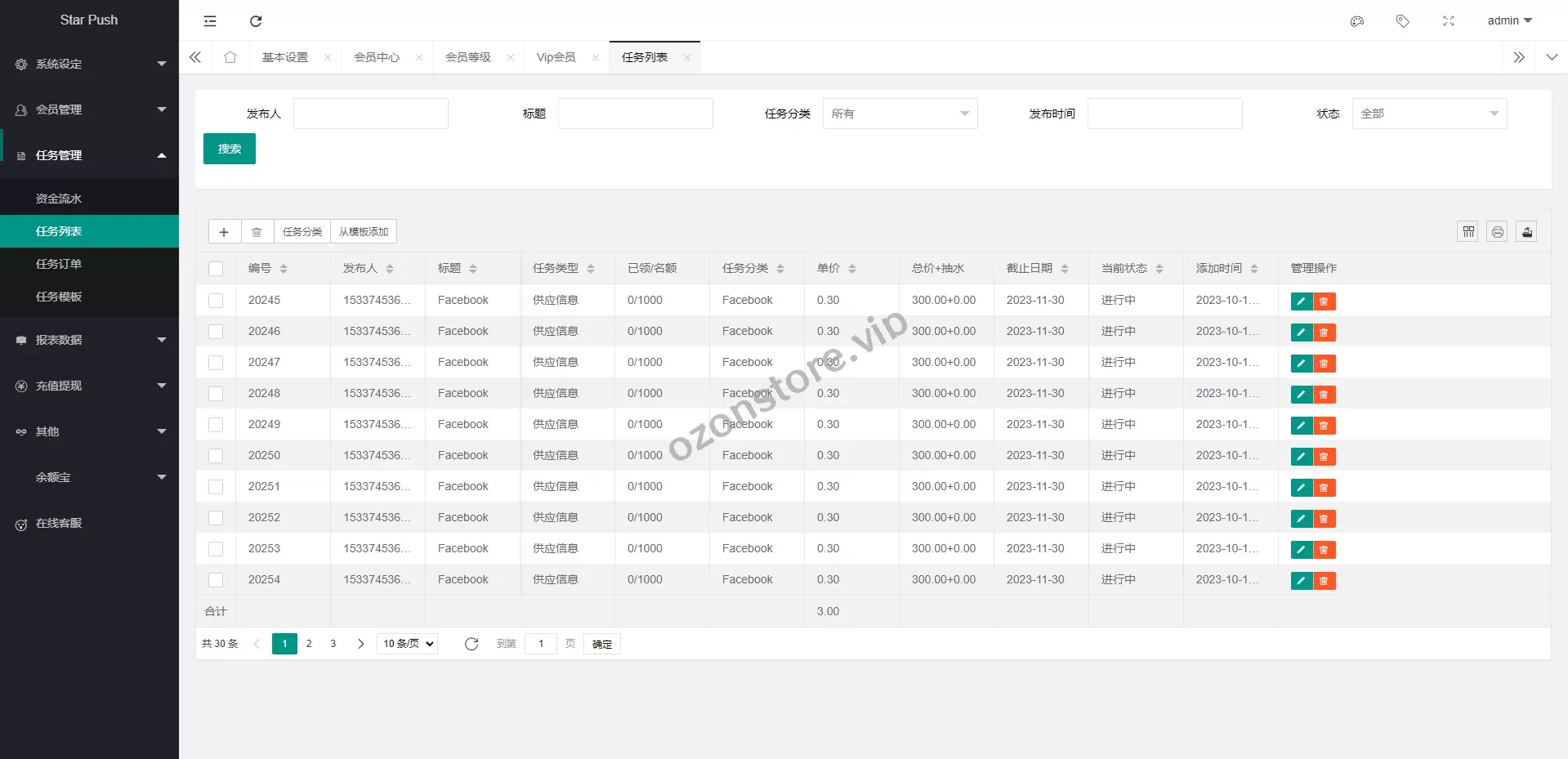Open the 状态 status dropdown
Image resolution: width=1568 pixels, height=759 pixels.
[x=1429, y=114]
